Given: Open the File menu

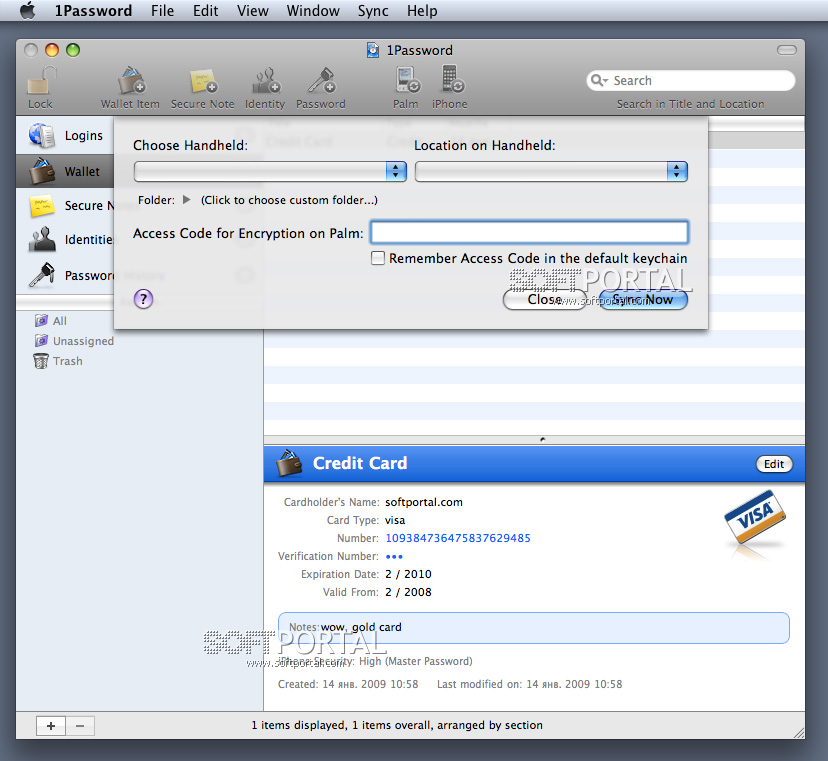Looking at the screenshot, I should 162,11.
